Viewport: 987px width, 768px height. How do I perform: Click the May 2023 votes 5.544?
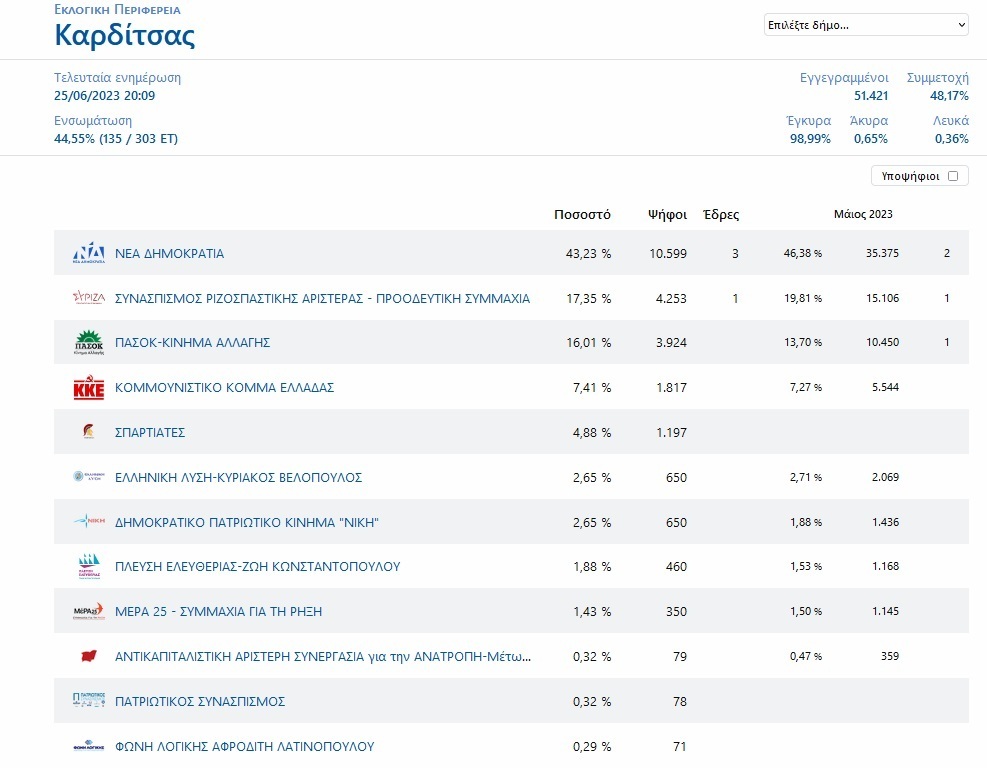pos(885,387)
